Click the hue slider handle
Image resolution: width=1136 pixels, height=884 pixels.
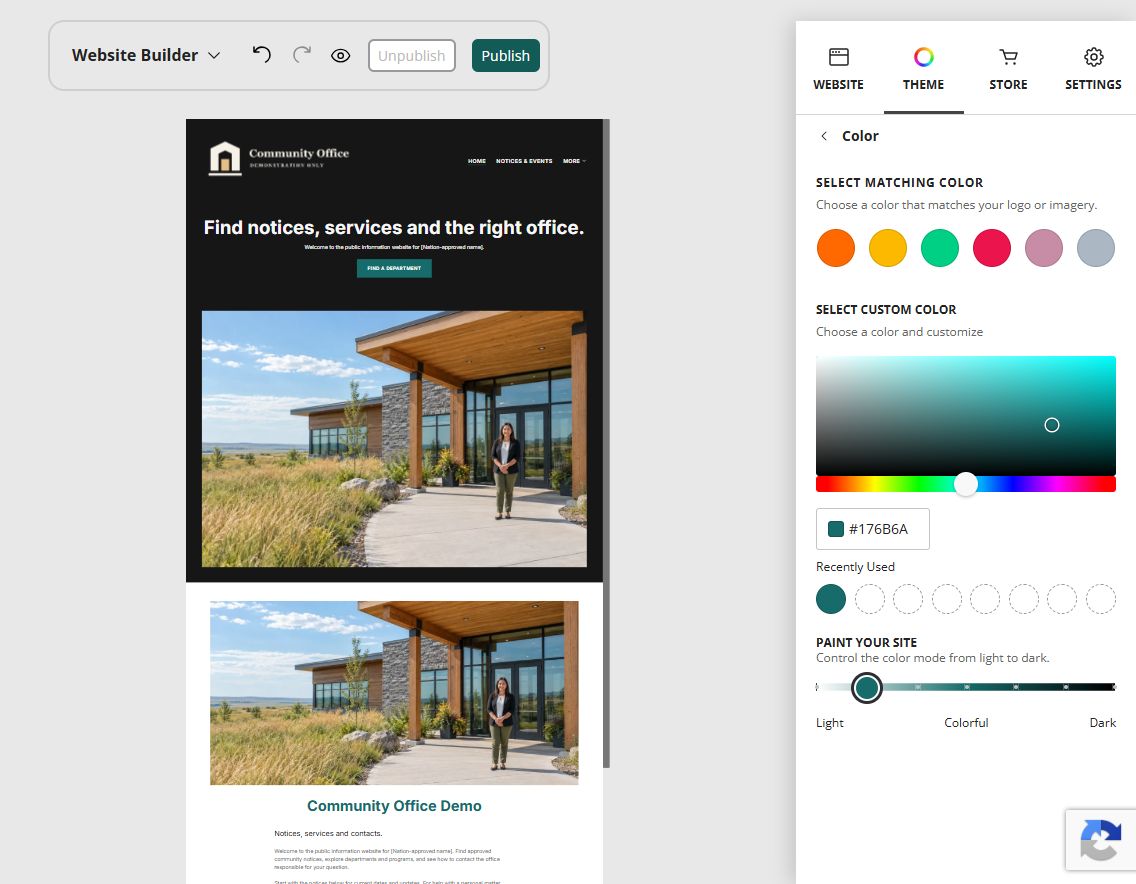pyautogui.click(x=966, y=484)
